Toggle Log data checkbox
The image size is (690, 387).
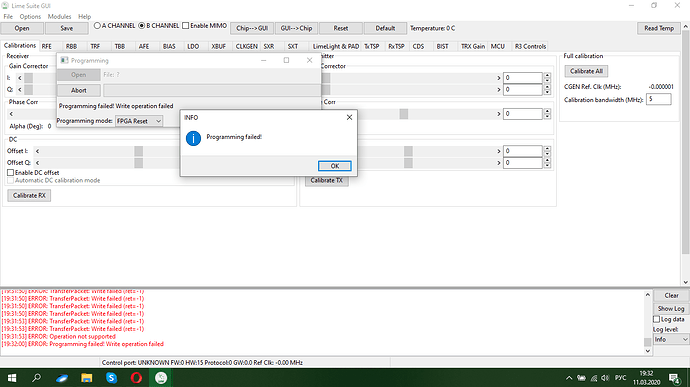[x=657, y=319]
